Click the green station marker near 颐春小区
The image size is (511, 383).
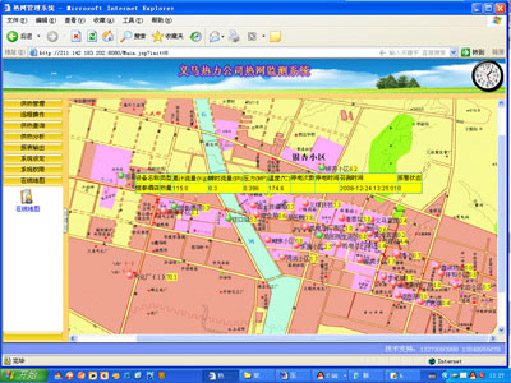pos(322,167)
